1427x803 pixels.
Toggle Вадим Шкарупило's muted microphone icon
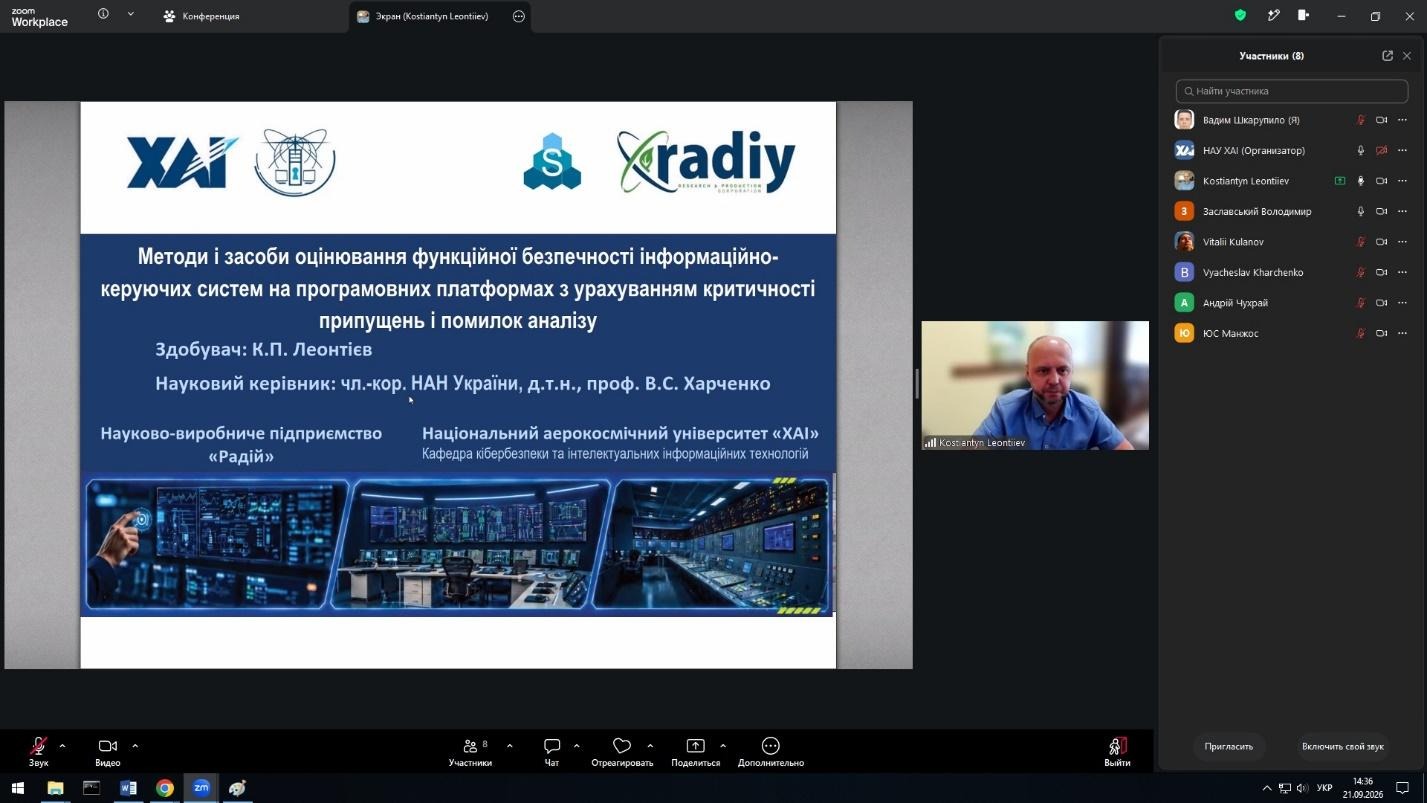coord(1360,120)
